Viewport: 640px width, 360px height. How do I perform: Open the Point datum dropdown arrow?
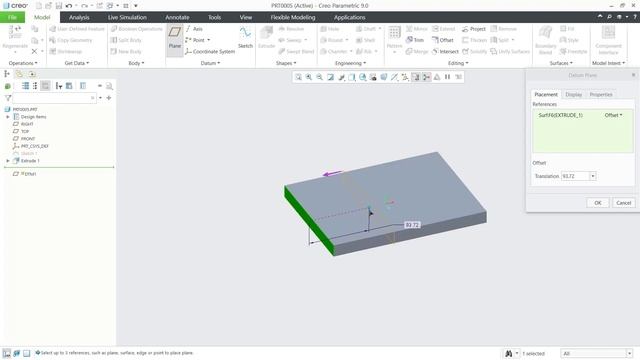point(209,40)
